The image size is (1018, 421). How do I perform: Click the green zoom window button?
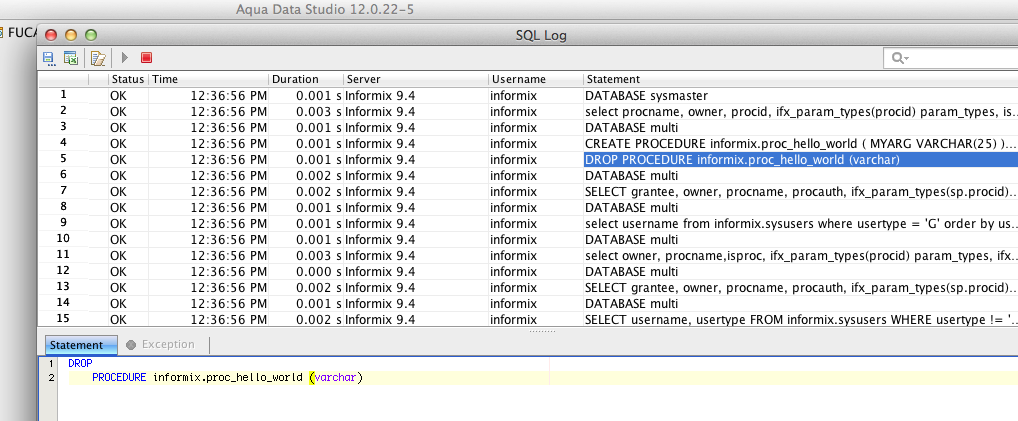(x=90, y=35)
